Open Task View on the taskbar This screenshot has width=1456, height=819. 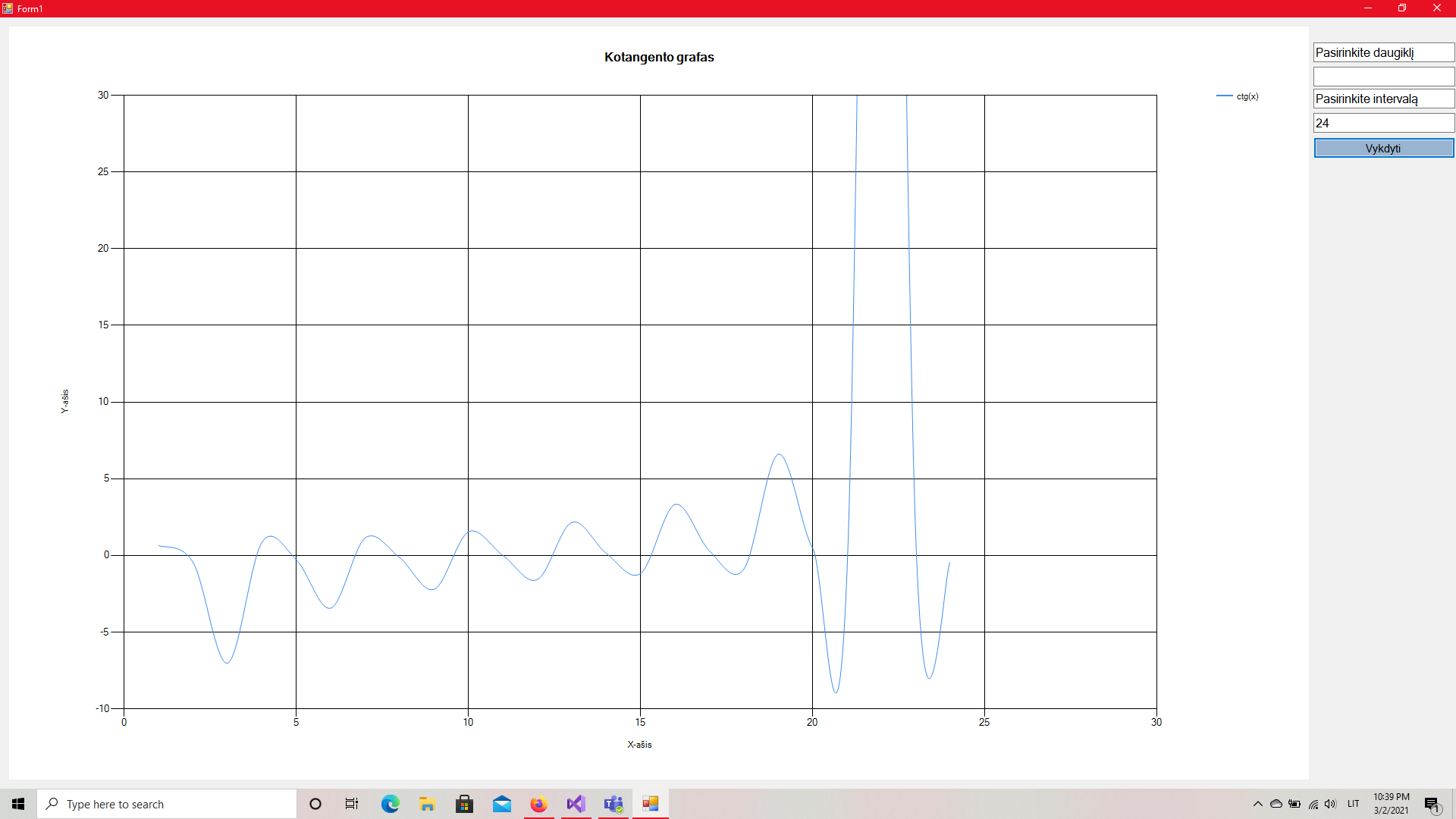click(x=352, y=804)
